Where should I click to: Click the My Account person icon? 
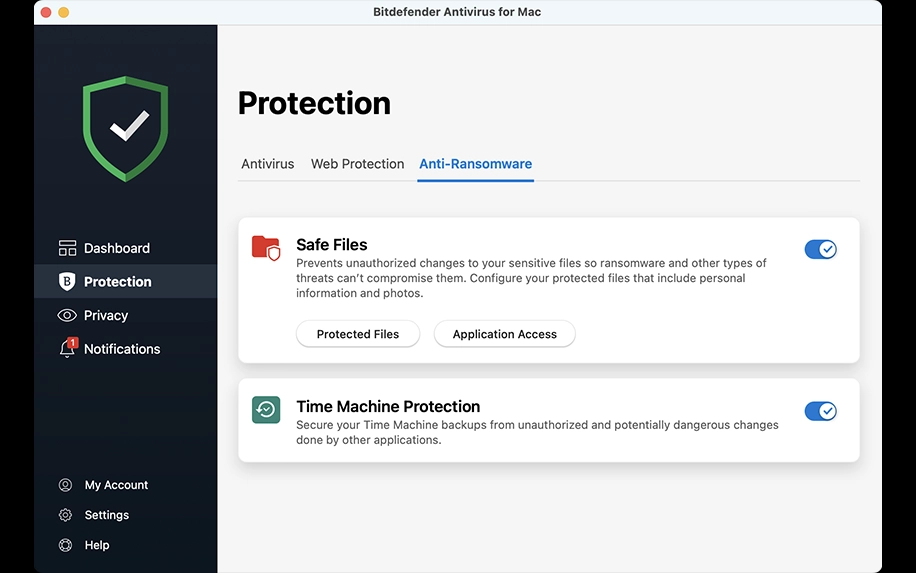pos(65,485)
